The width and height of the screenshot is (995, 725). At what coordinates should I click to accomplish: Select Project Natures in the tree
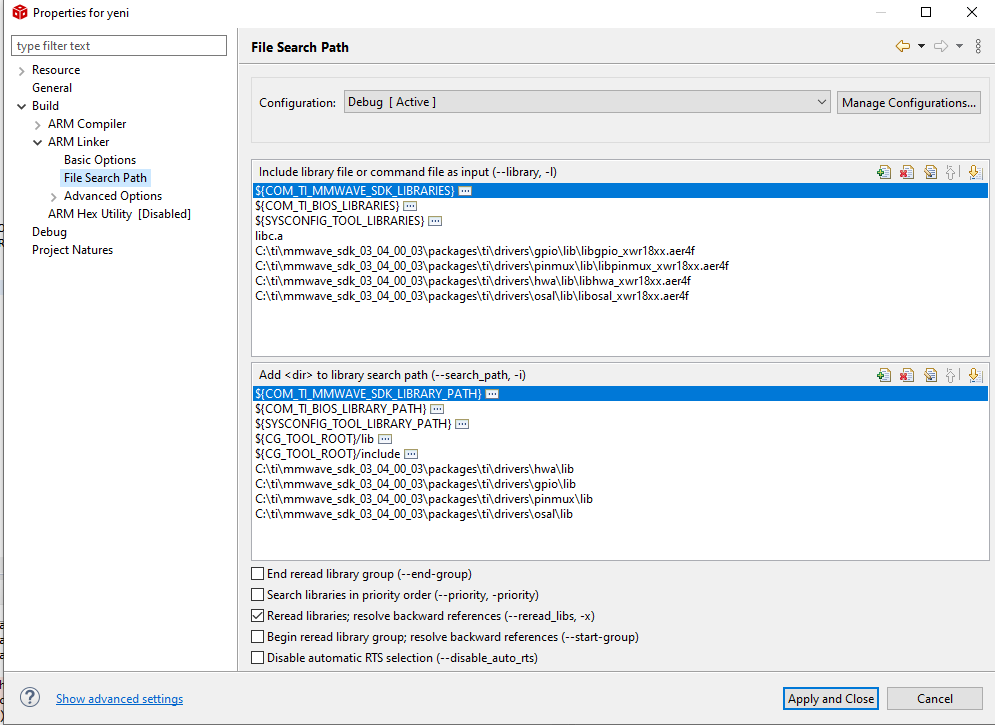[72, 250]
